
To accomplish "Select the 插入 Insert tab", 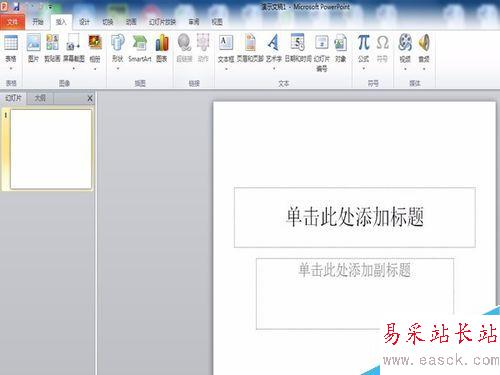I will (x=61, y=22).
